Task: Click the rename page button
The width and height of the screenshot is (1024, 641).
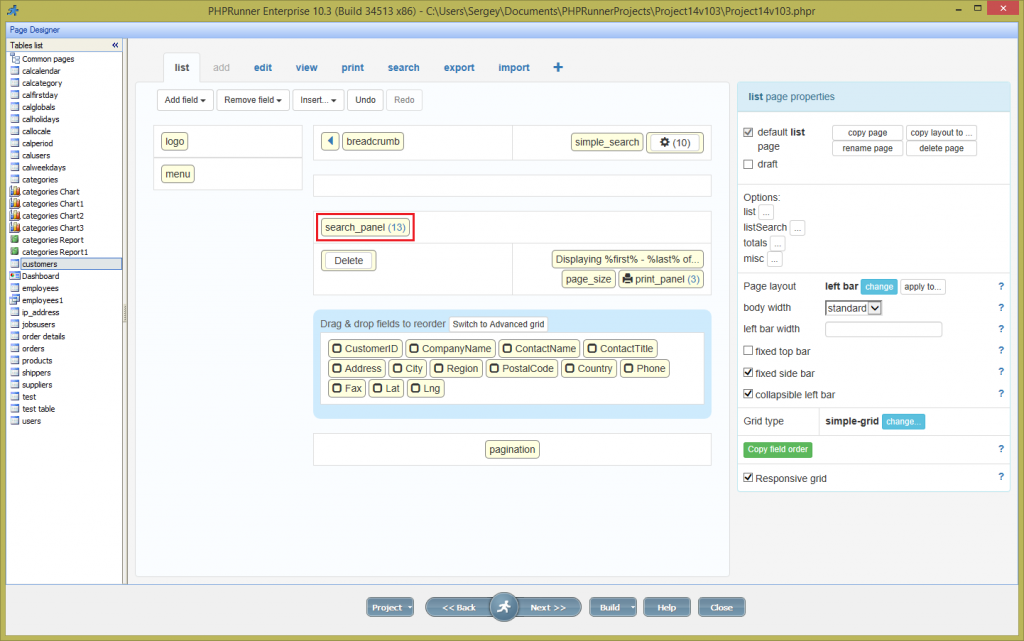Action: click(x=867, y=147)
